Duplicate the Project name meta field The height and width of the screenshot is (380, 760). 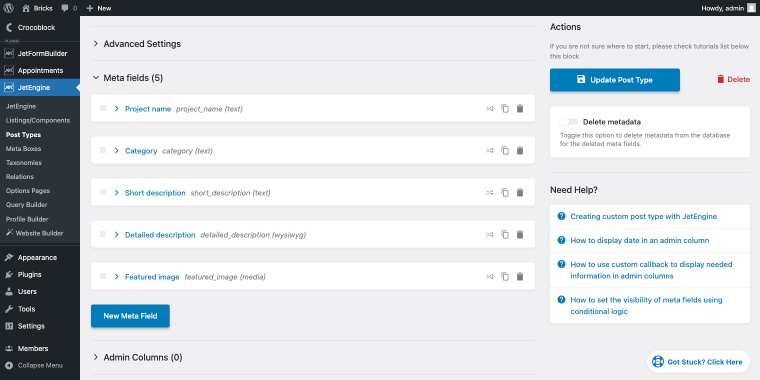point(505,109)
